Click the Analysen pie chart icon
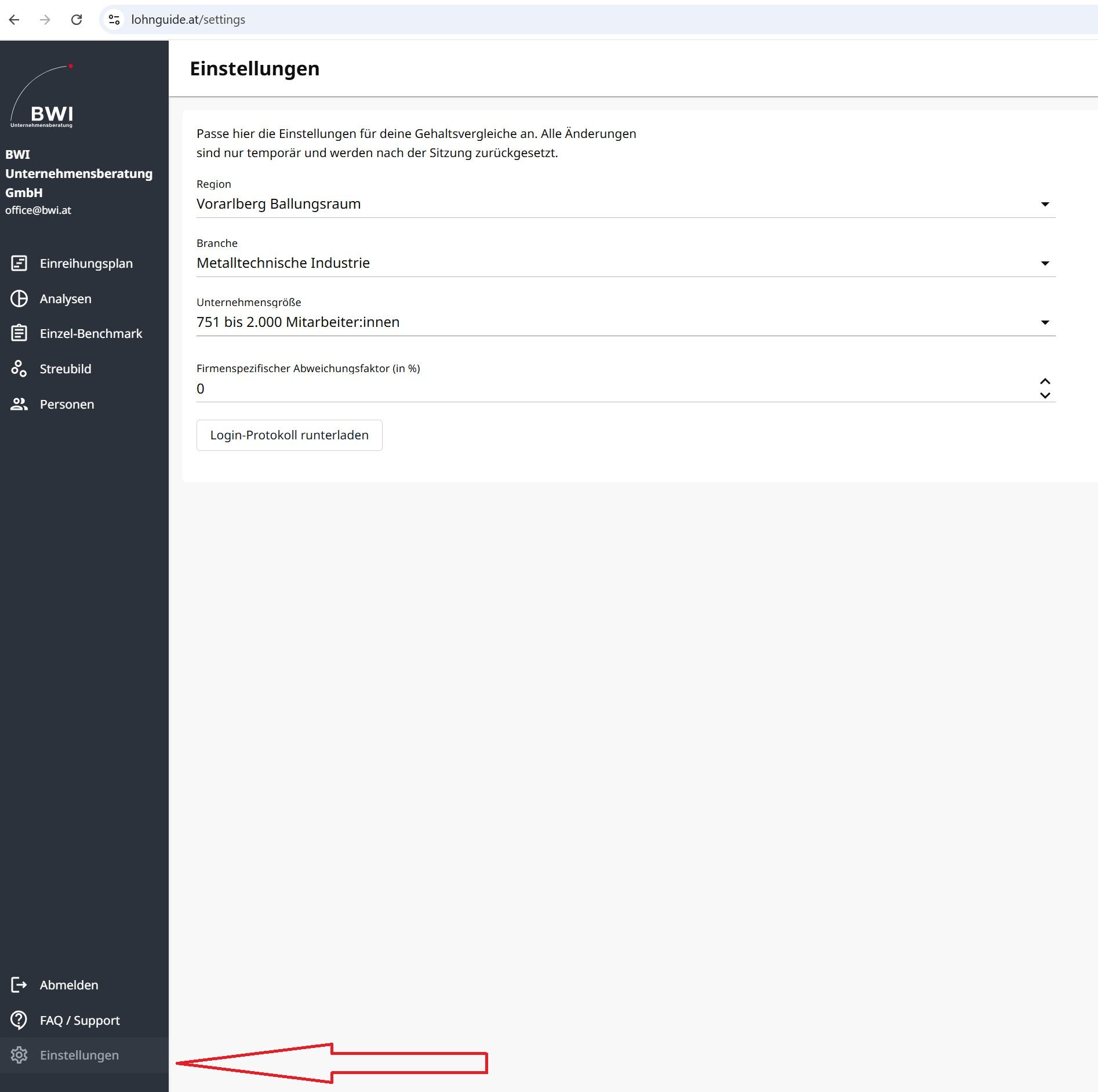Image resolution: width=1098 pixels, height=1092 pixels. click(x=19, y=299)
